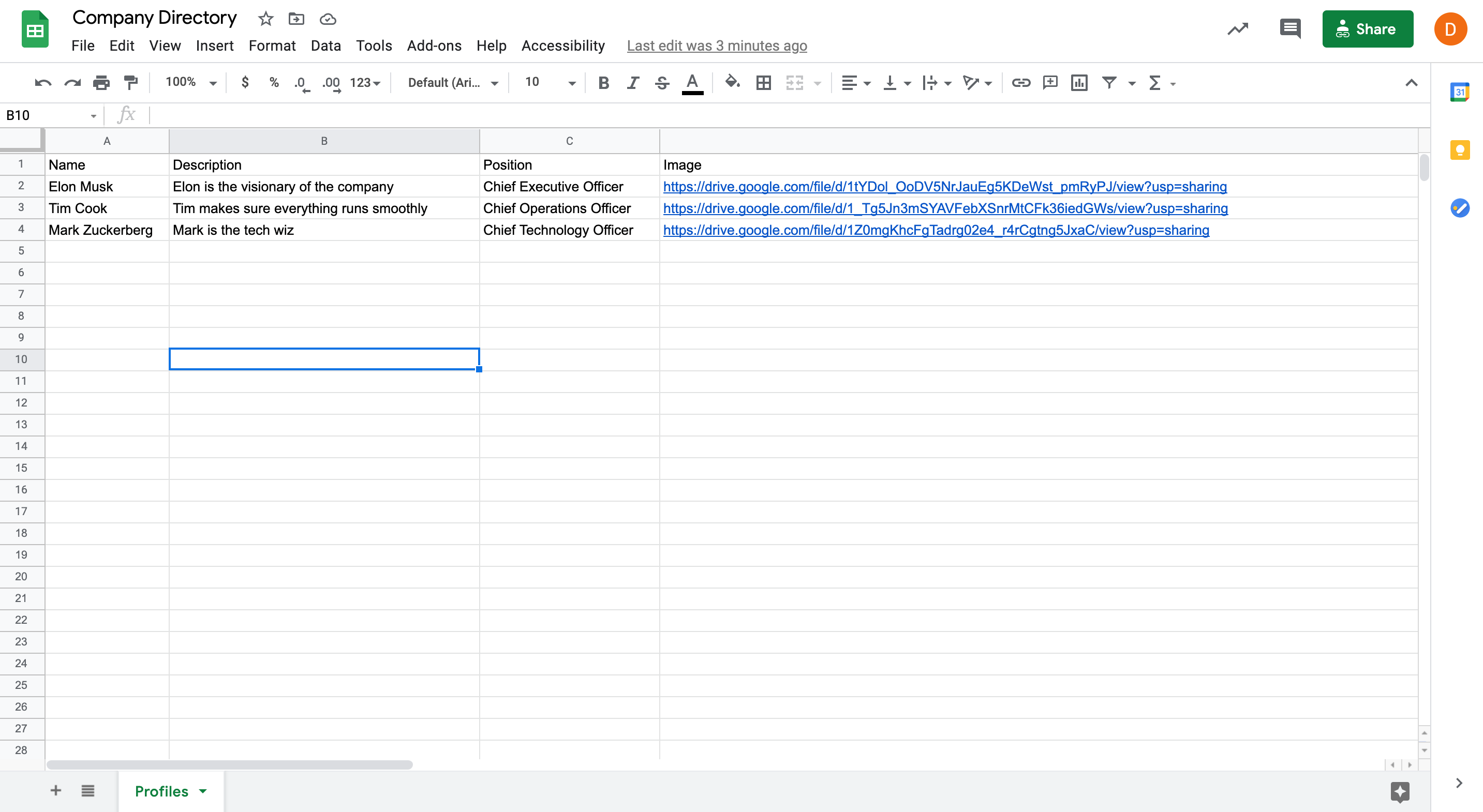Viewport: 1483px width, 812px height.
Task: Toggle bold formatting
Action: click(x=603, y=83)
